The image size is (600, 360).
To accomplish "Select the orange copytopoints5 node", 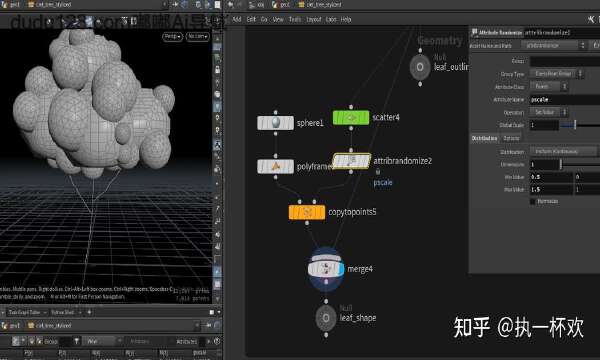I will 307,212.
